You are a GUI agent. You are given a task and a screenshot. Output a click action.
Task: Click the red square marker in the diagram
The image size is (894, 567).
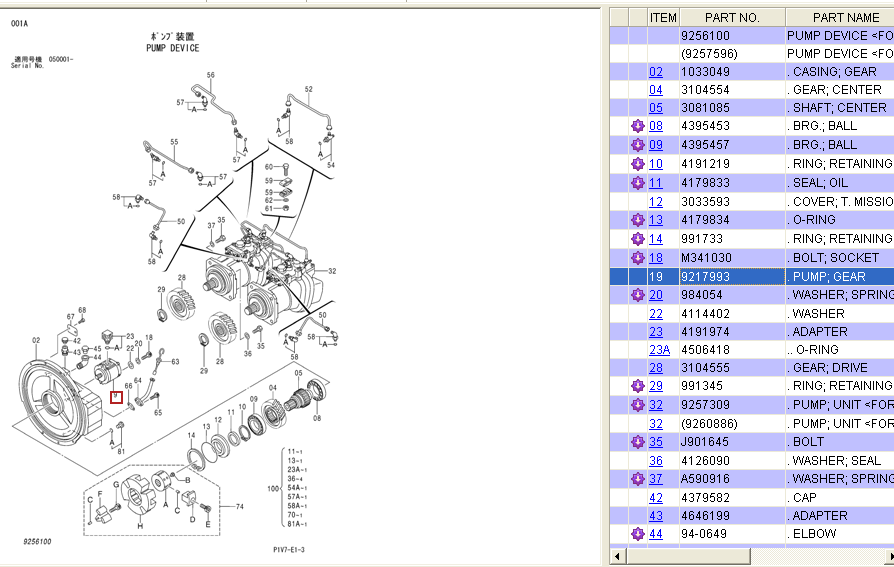click(x=116, y=397)
